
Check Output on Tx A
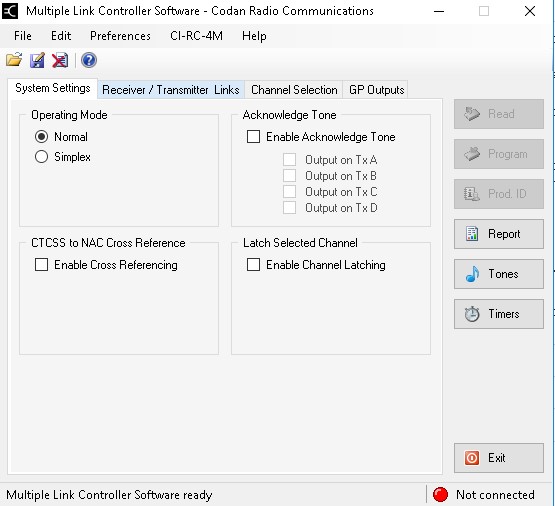pos(290,160)
